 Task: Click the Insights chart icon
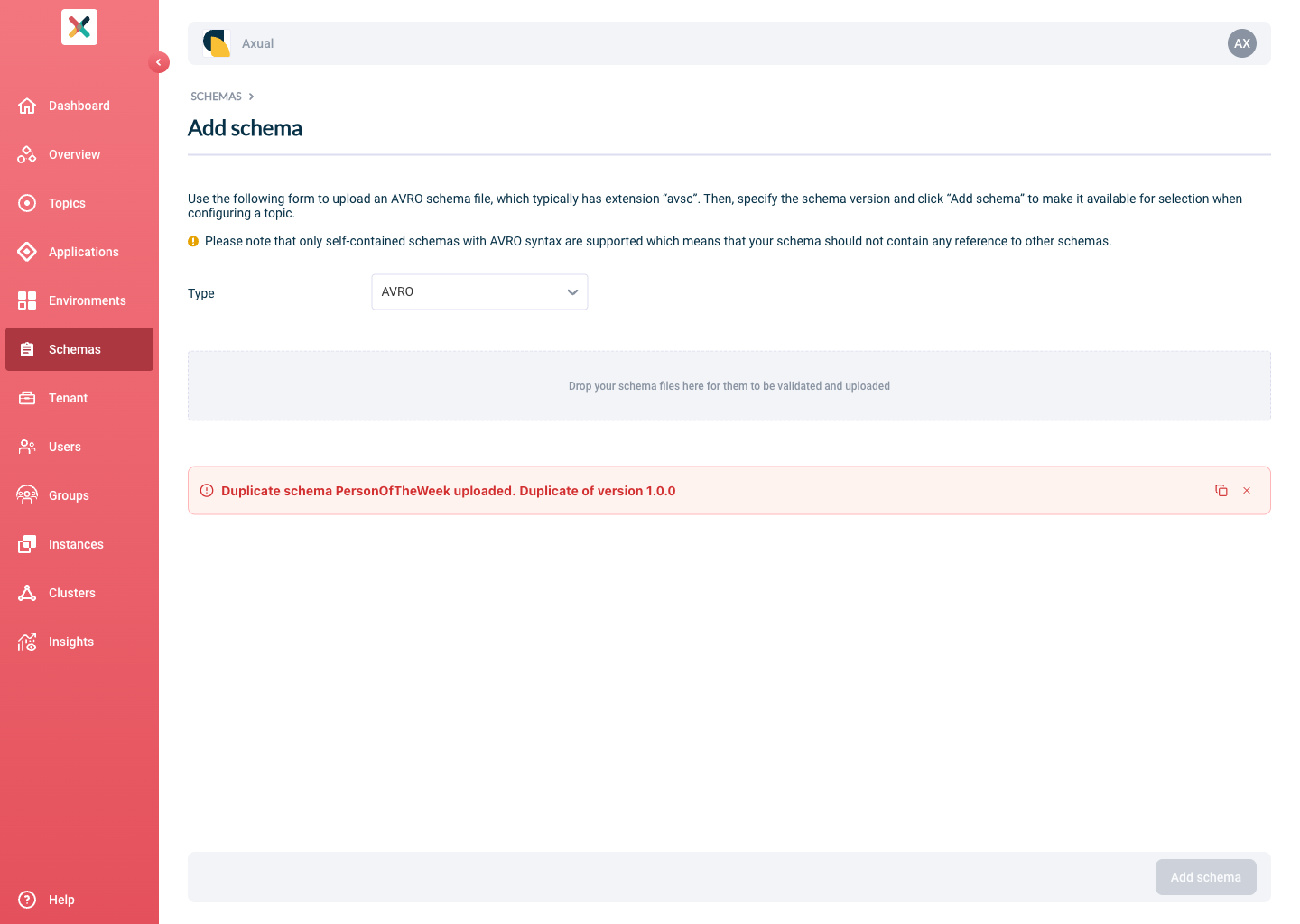27,642
